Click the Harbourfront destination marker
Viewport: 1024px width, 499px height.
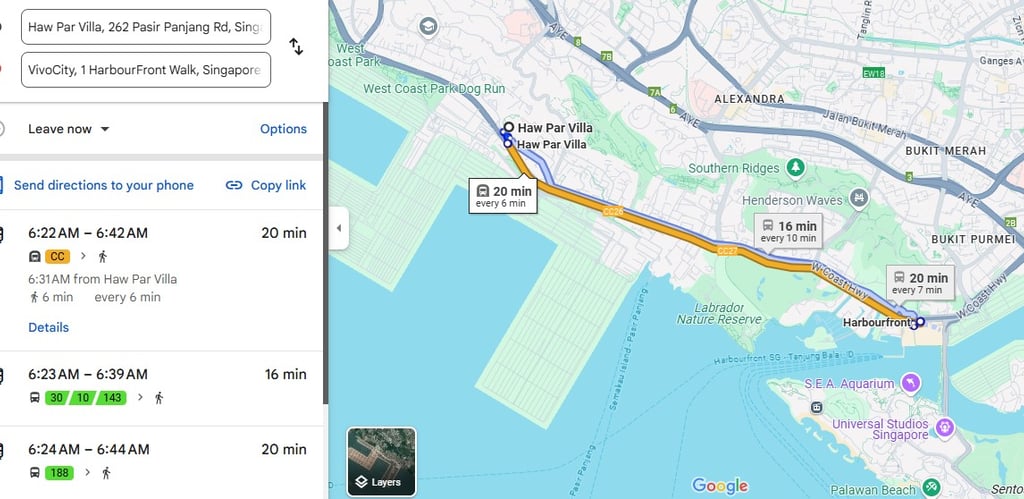pyautogui.click(x=920, y=321)
